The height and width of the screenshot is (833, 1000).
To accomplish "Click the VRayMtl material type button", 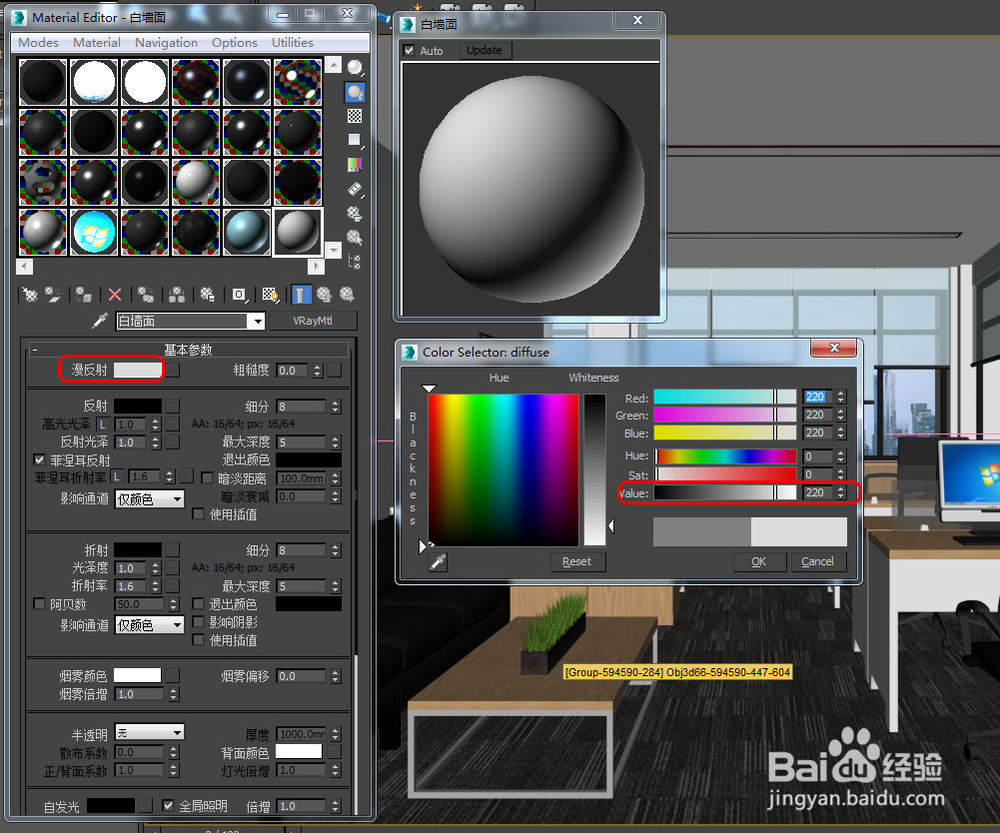I will coord(312,321).
